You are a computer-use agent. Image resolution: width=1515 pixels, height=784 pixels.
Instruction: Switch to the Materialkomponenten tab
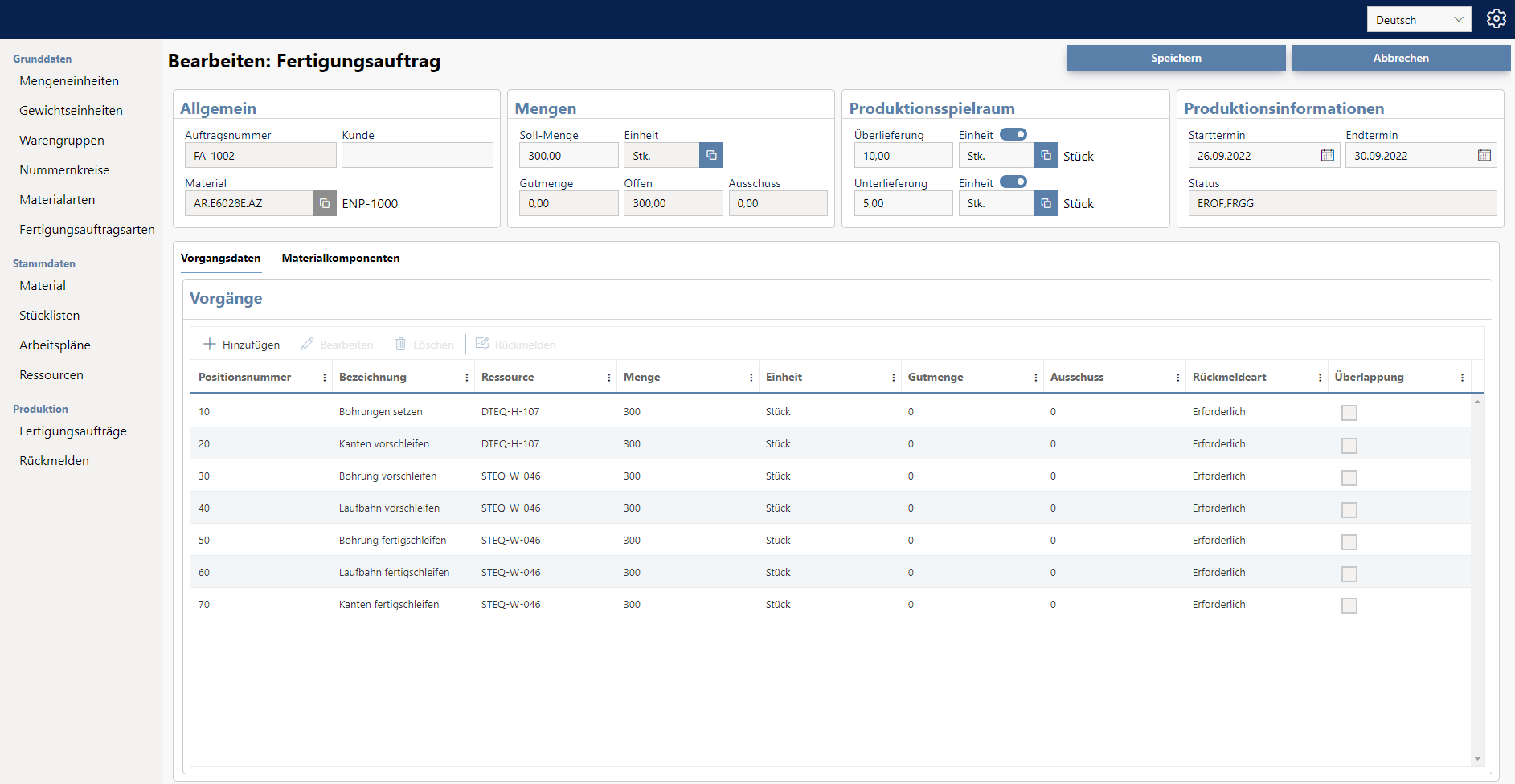pyautogui.click(x=341, y=258)
